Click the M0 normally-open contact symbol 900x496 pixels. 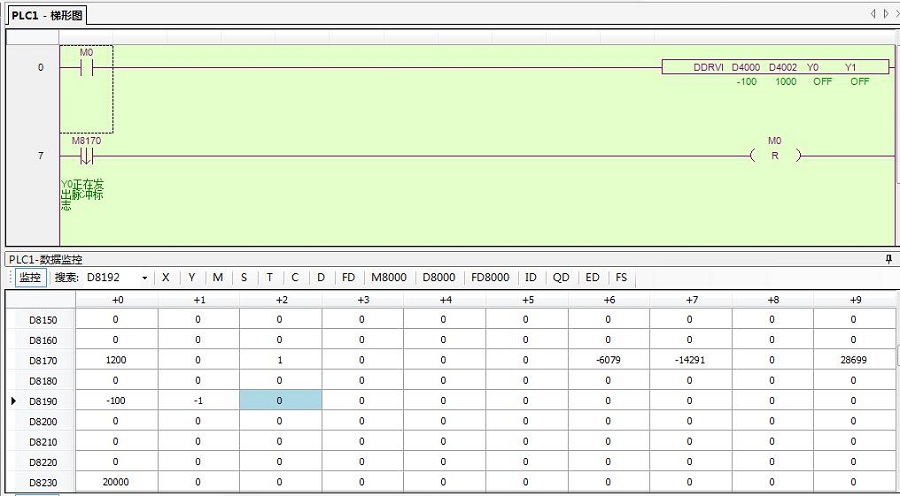[86, 68]
